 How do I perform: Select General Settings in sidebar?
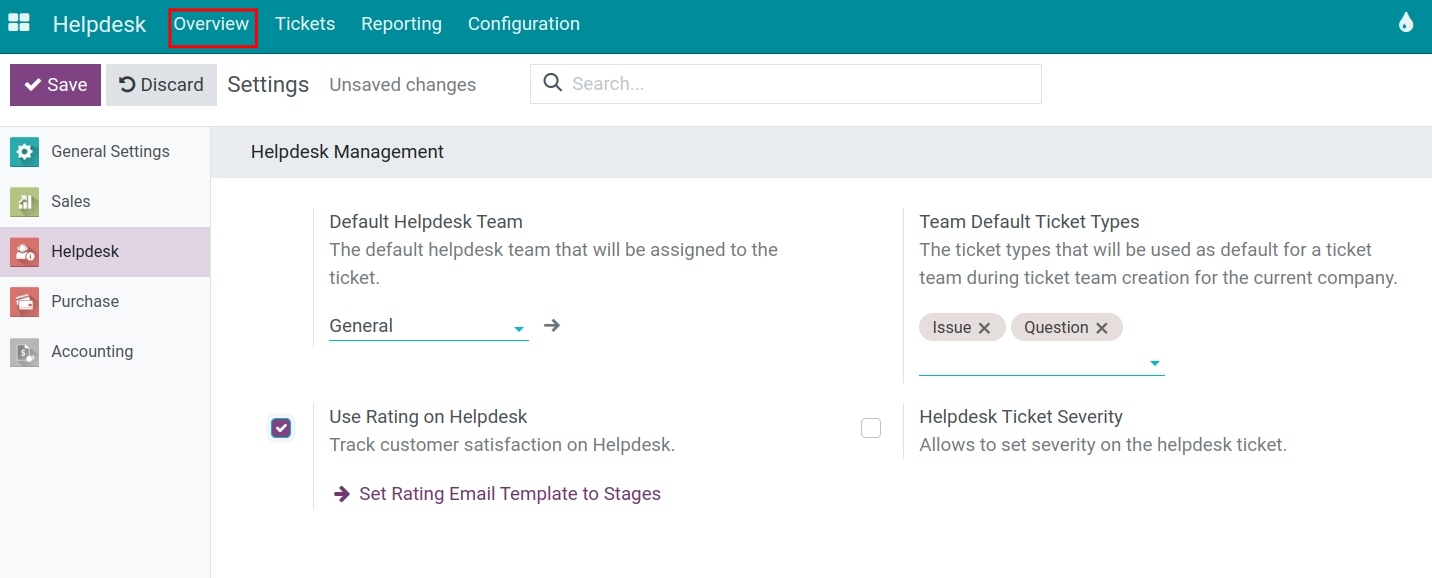(105, 152)
